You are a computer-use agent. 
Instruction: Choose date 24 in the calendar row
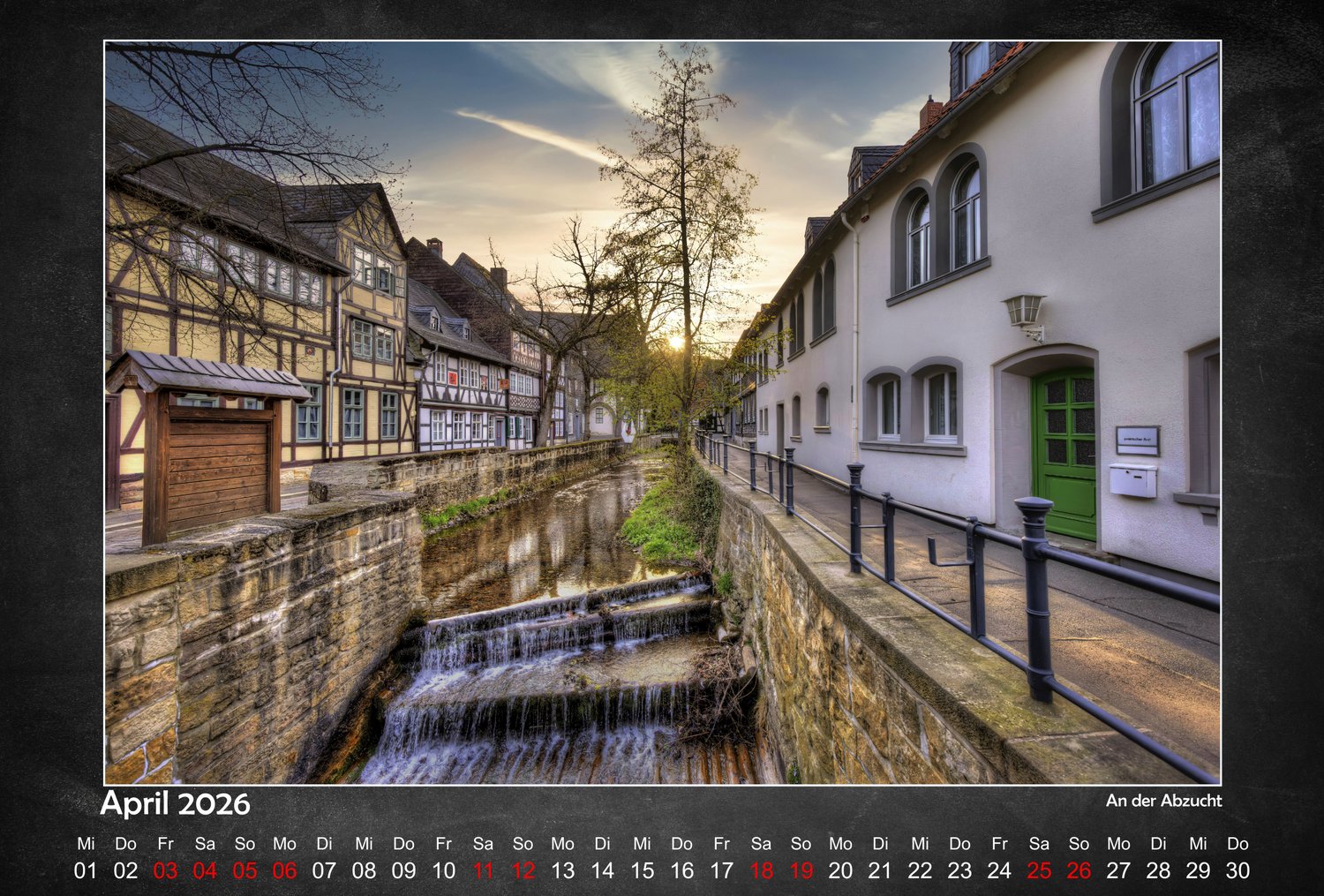tap(999, 870)
